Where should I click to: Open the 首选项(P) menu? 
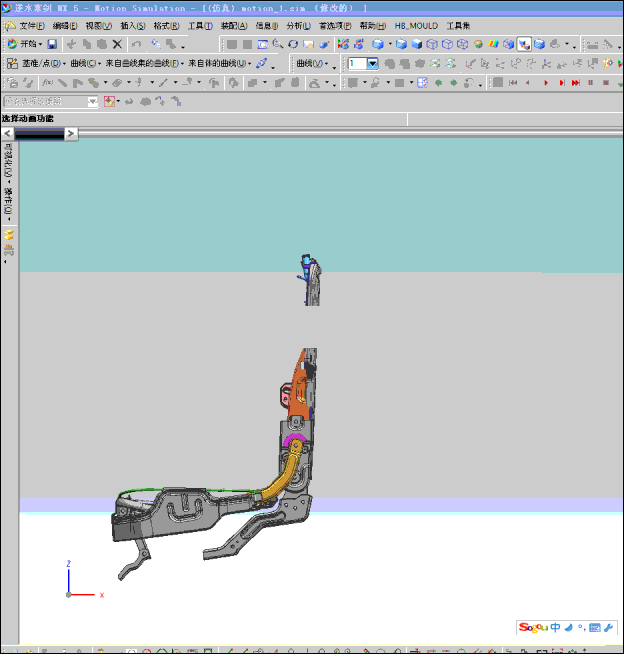click(x=335, y=26)
